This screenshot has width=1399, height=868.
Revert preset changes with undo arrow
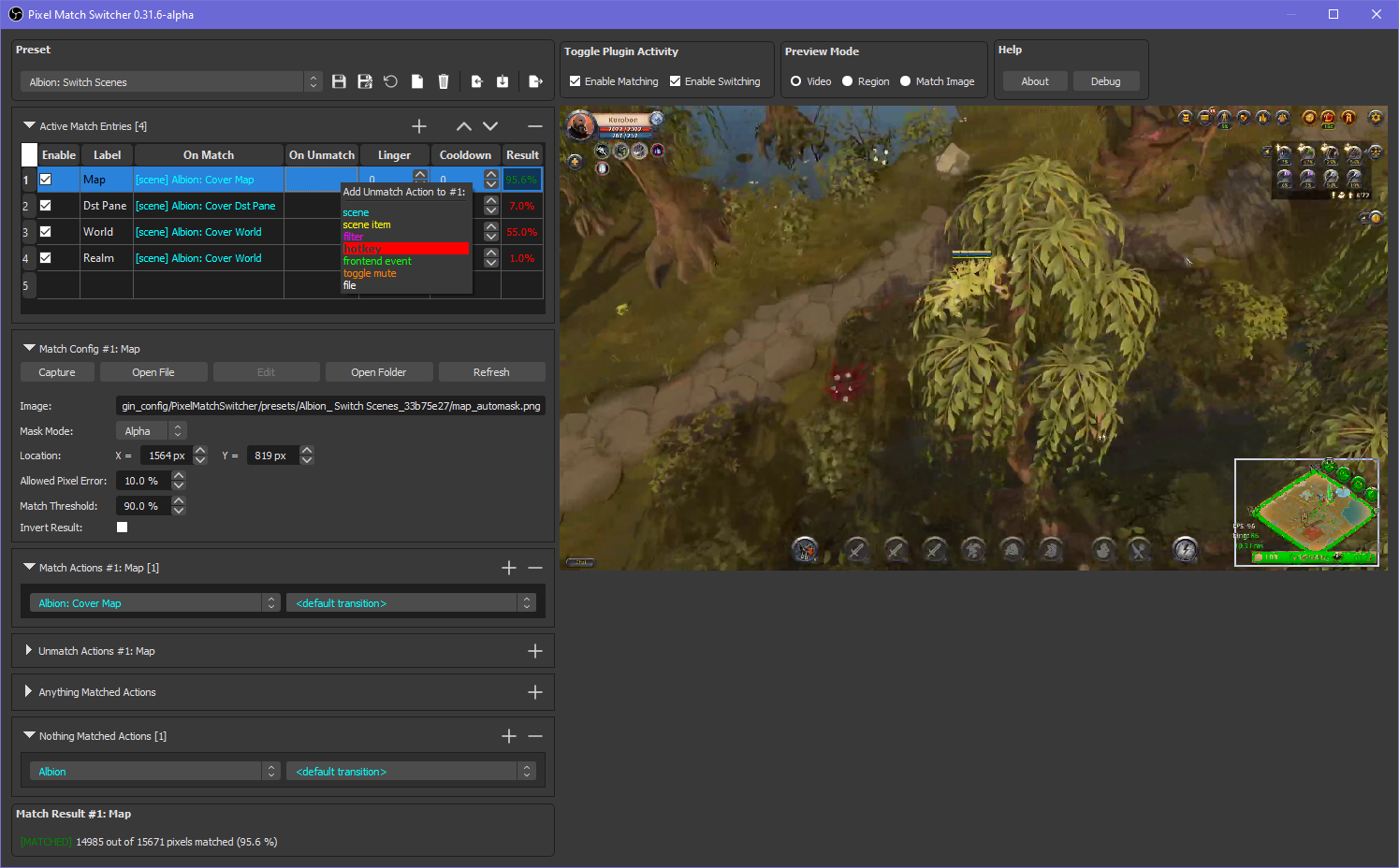click(x=391, y=81)
